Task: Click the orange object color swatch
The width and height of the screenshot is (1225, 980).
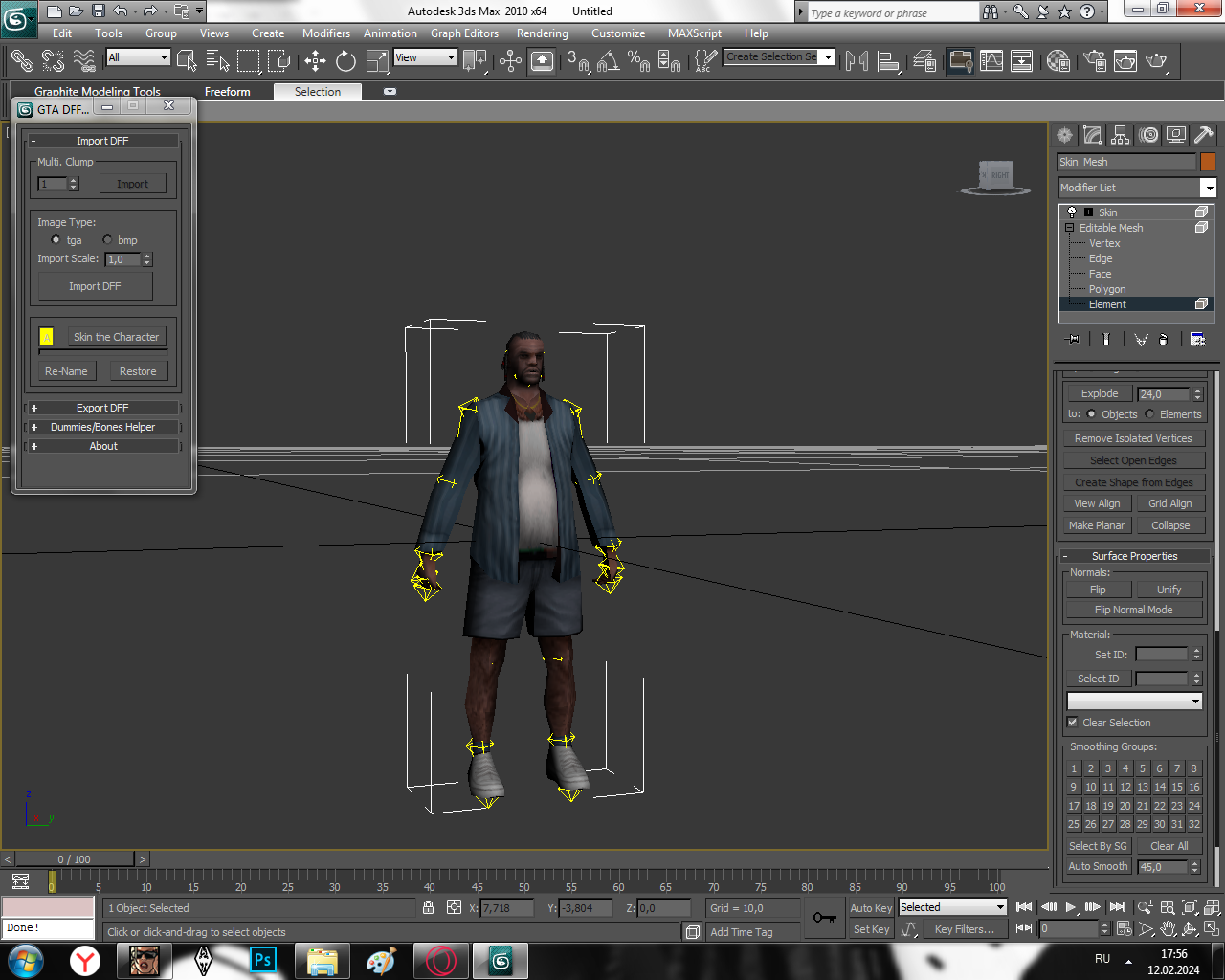Action: coord(1208,162)
